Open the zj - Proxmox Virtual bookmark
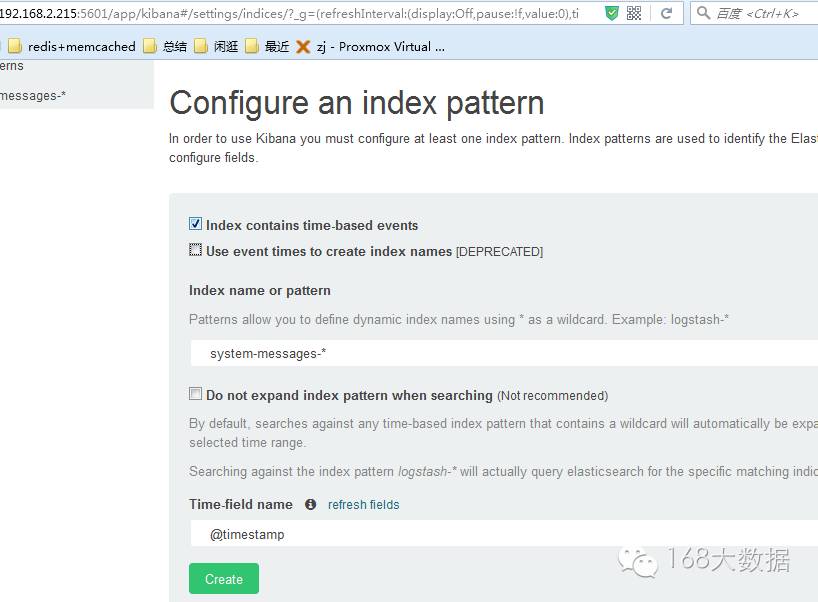The height and width of the screenshot is (602, 818). (370, 46)
